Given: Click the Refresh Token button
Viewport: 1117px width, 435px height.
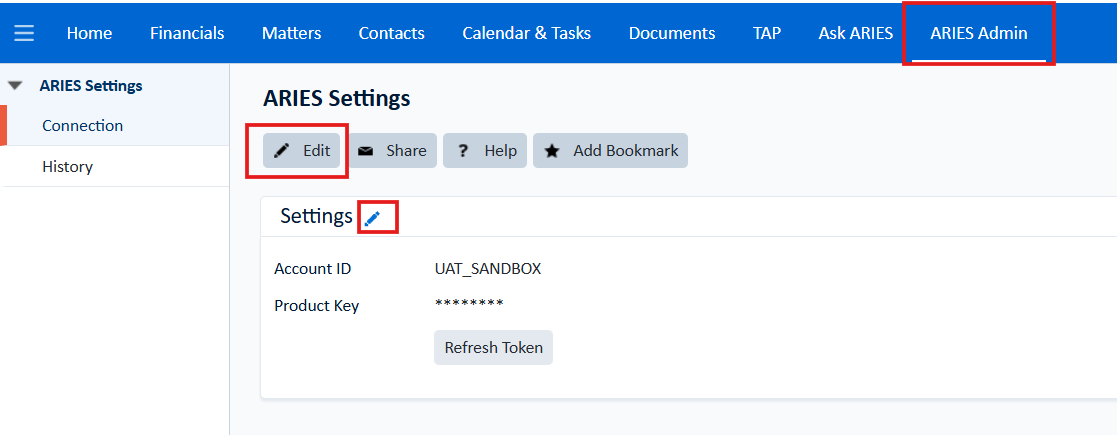Looking at the screenshot, I should click(x=494, y=347).
